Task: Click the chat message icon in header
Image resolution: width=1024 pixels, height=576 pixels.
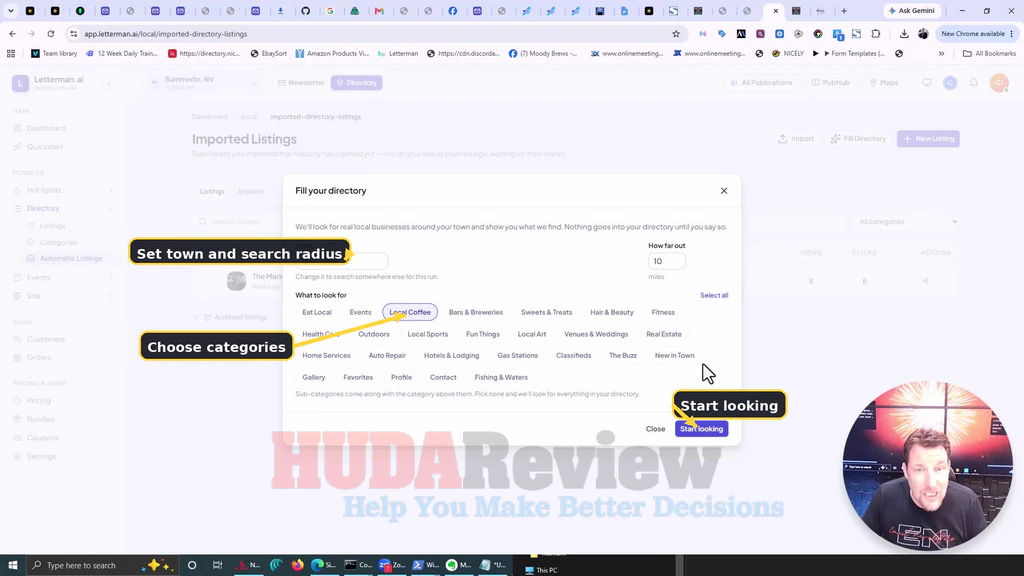Action: (927, 83)
